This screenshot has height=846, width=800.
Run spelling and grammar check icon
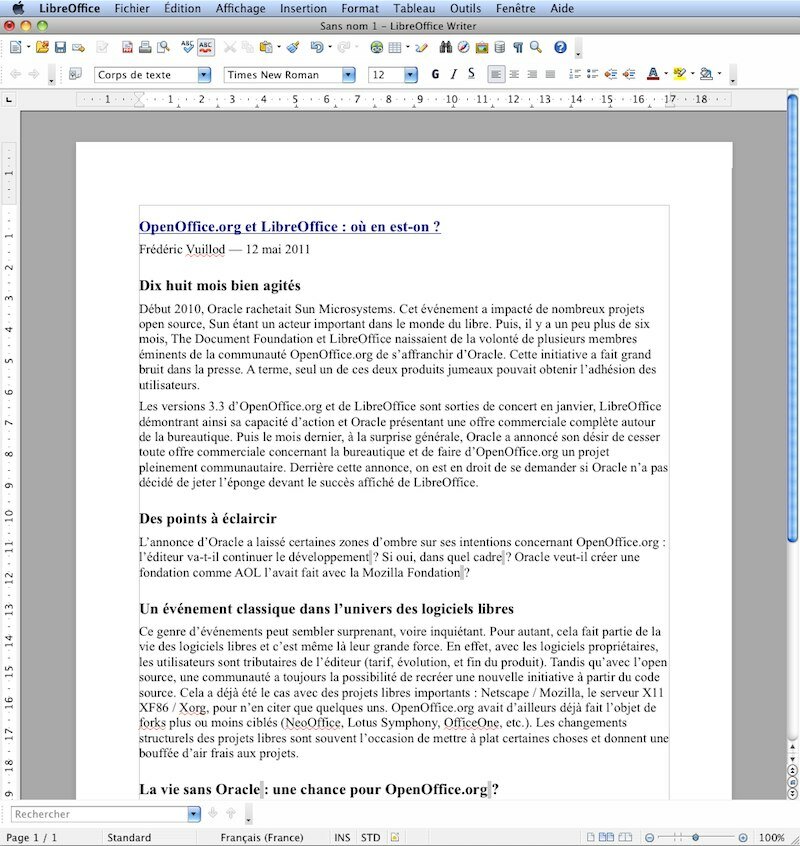point(187,47)
